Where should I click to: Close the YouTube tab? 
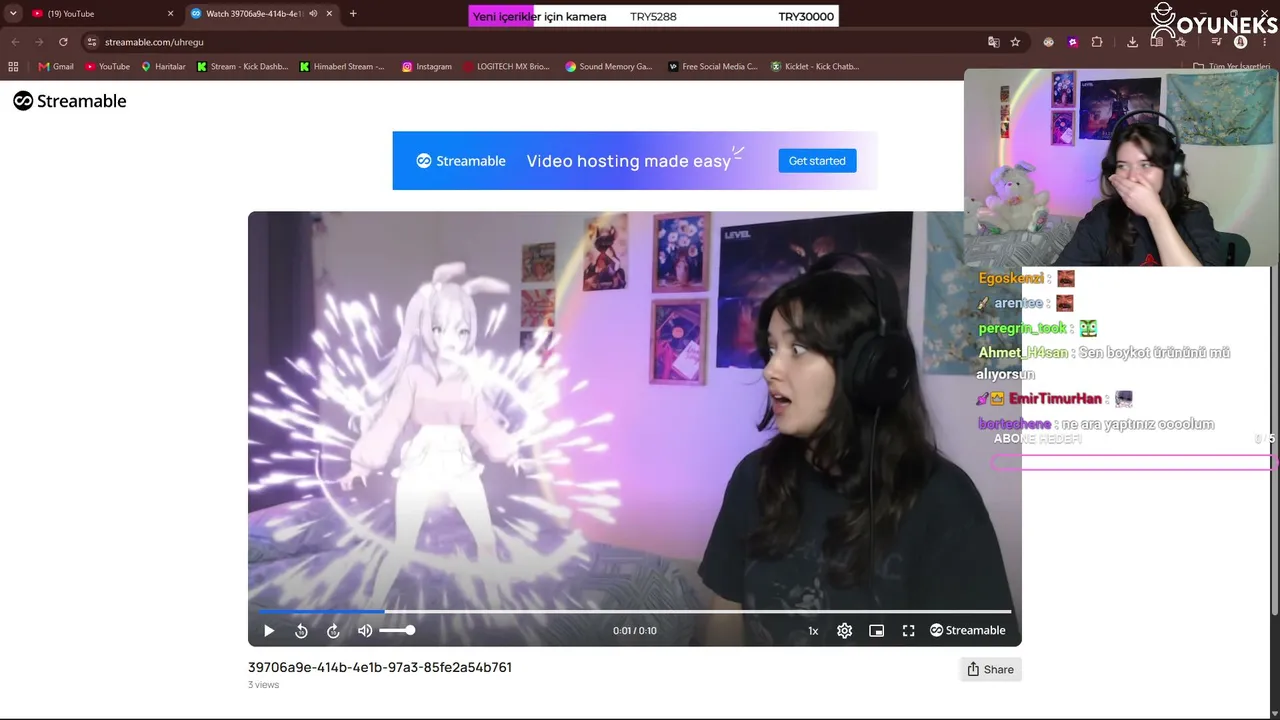pyautogui.click(x=170, y=14)
